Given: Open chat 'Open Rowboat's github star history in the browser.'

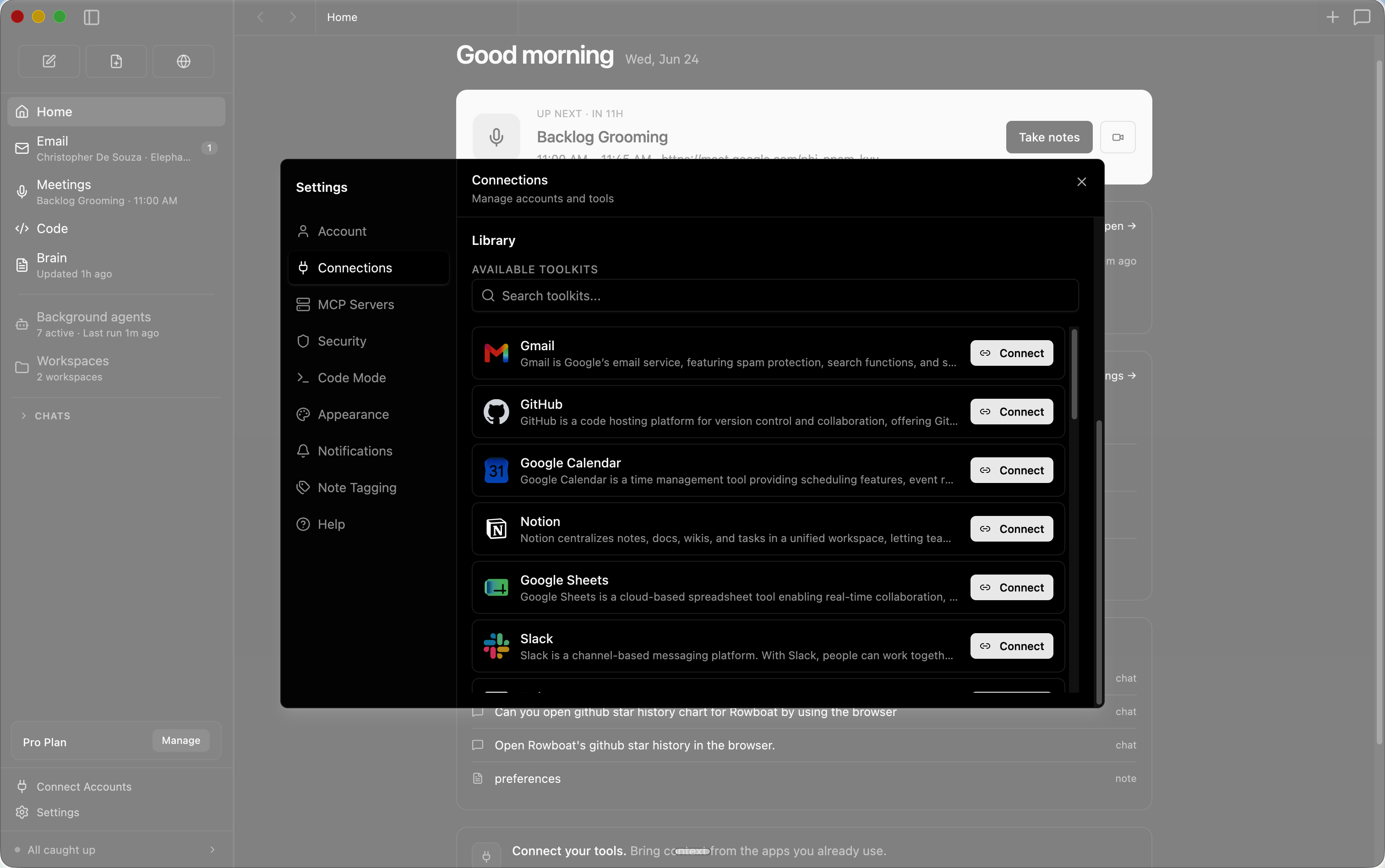Looking at the screenshot, I should (x=803, y=745).
